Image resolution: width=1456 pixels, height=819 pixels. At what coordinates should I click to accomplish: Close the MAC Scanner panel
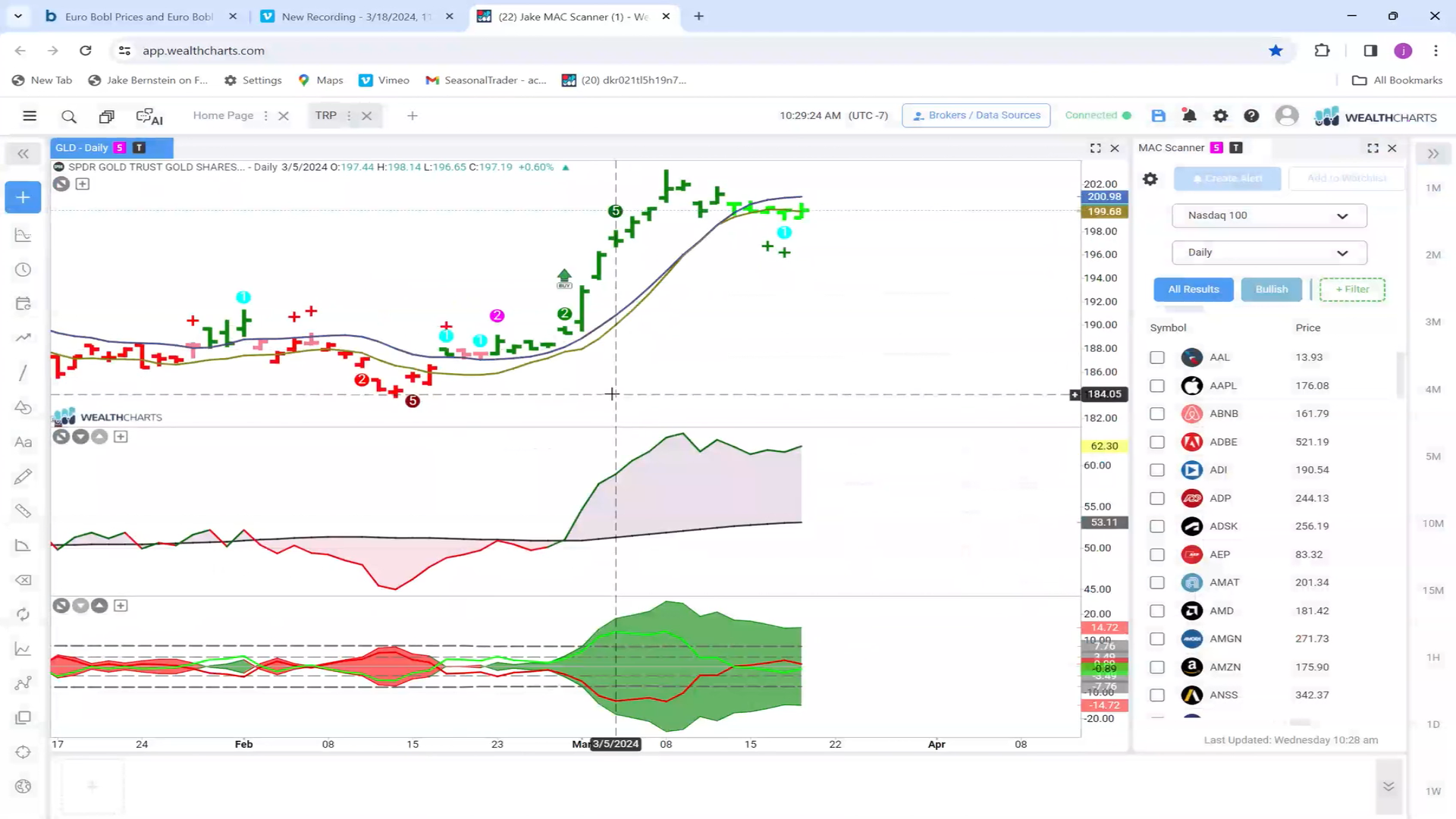(1392, 148)
